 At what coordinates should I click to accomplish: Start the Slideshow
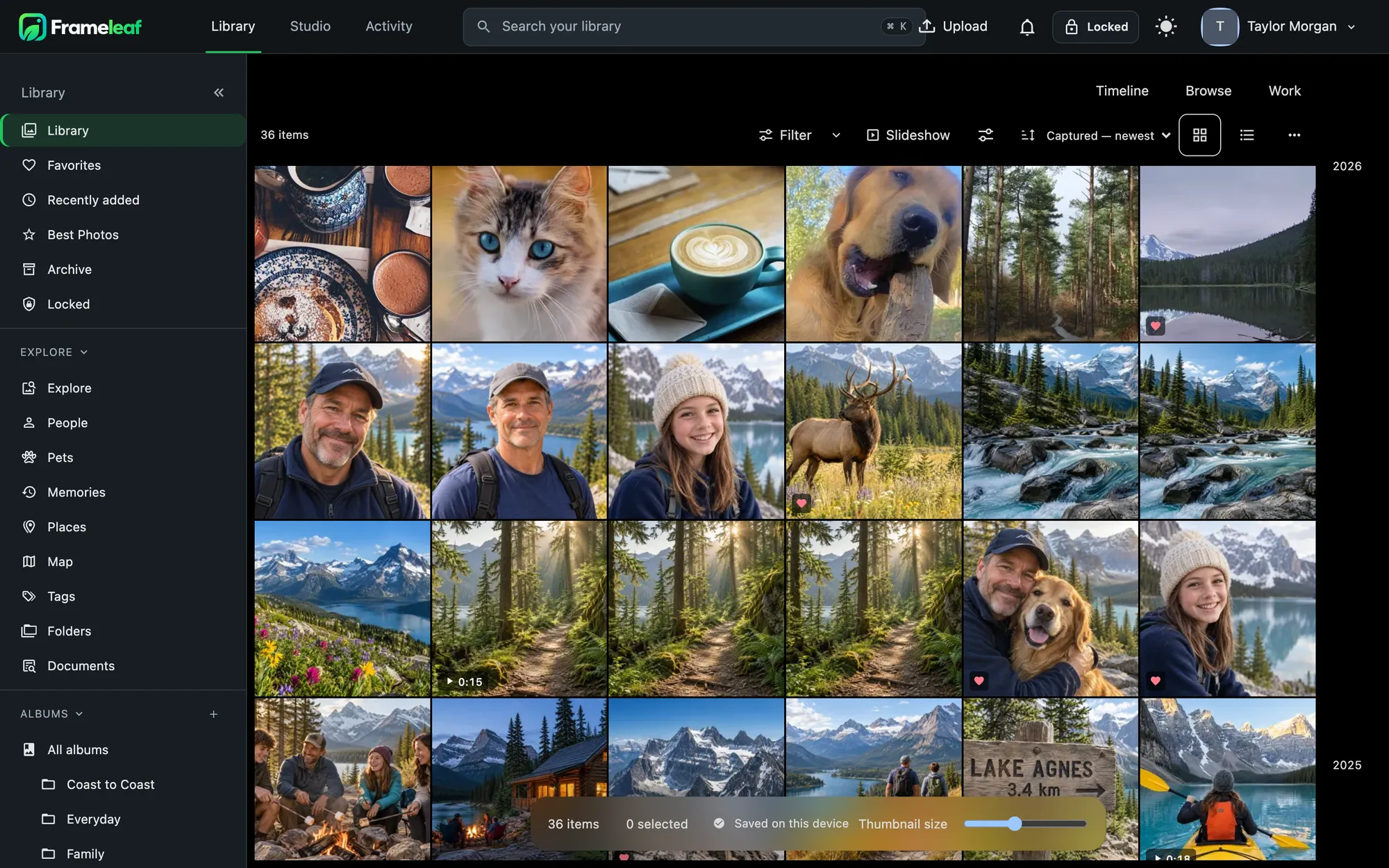[908, 135]
